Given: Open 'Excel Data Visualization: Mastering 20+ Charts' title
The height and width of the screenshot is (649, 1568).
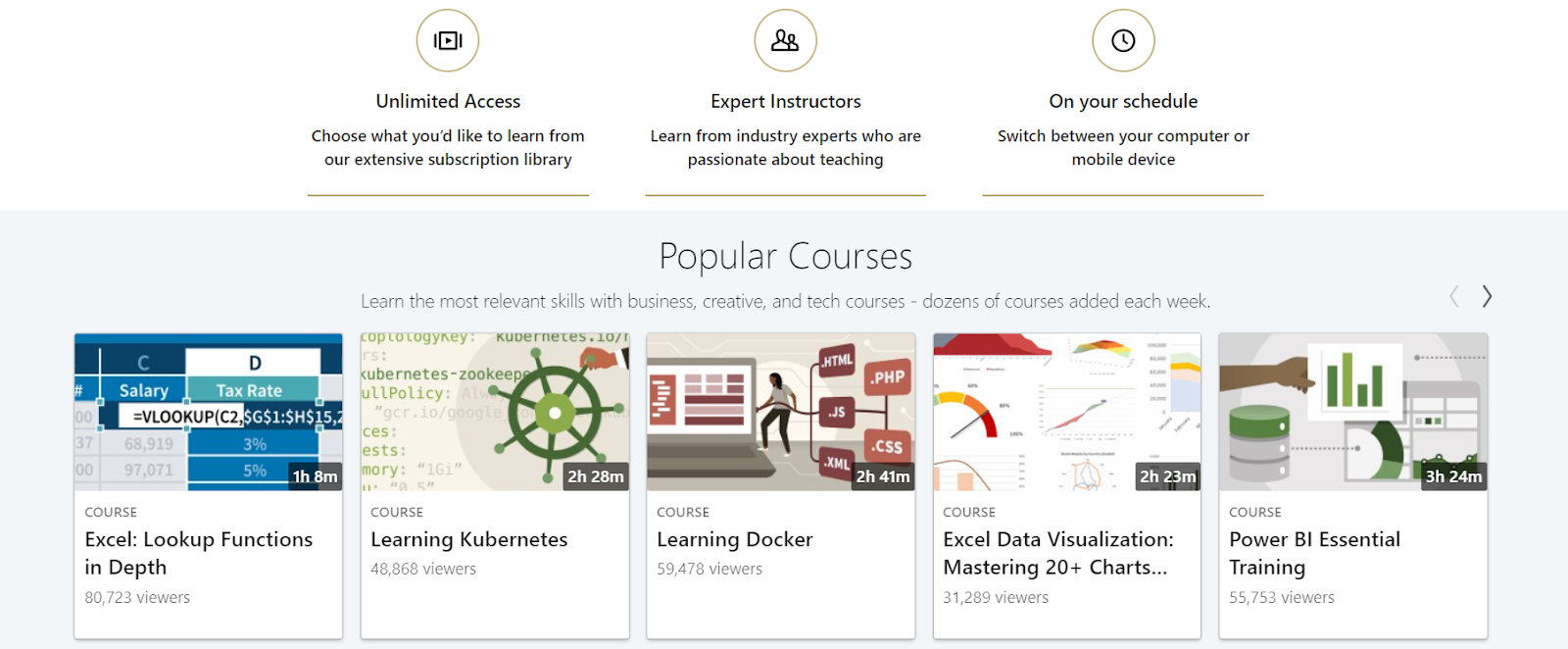Looking at the screenshot, I should click(x=1058, y=553).
